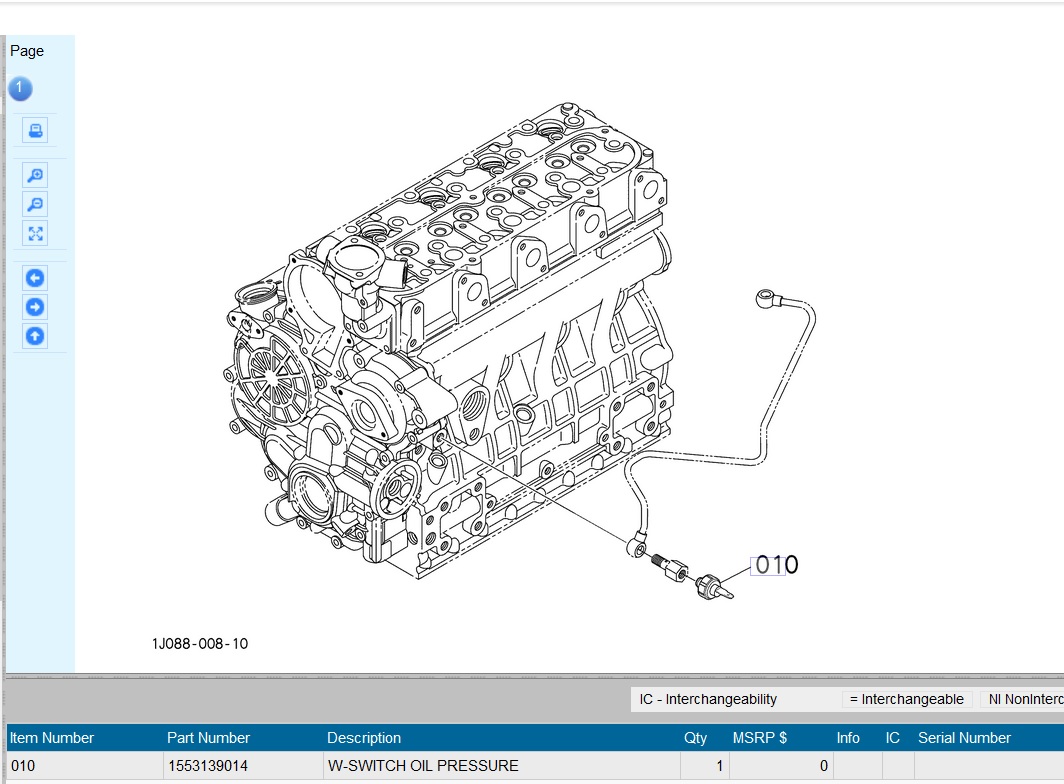This screenshot has height=784, width=1064.
Task: Click MSRP value 0 in row 010
Action: tap(780, 766)
